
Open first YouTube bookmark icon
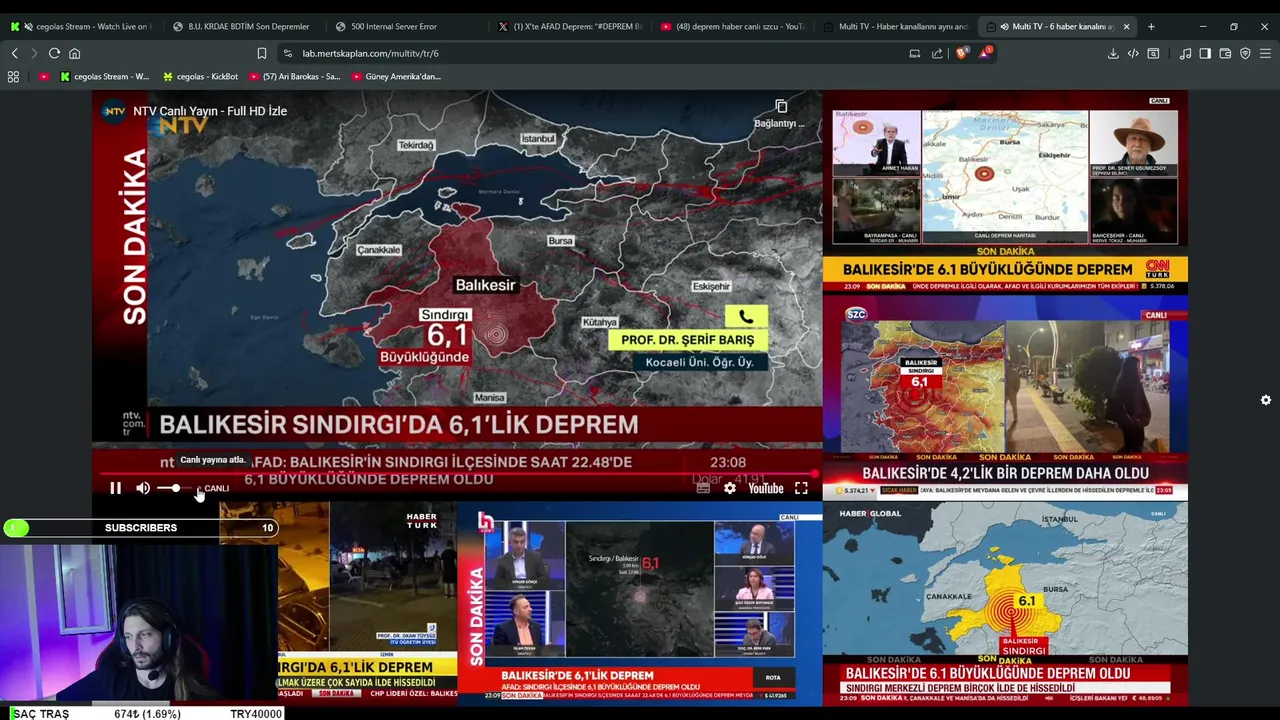click(43, 76)
